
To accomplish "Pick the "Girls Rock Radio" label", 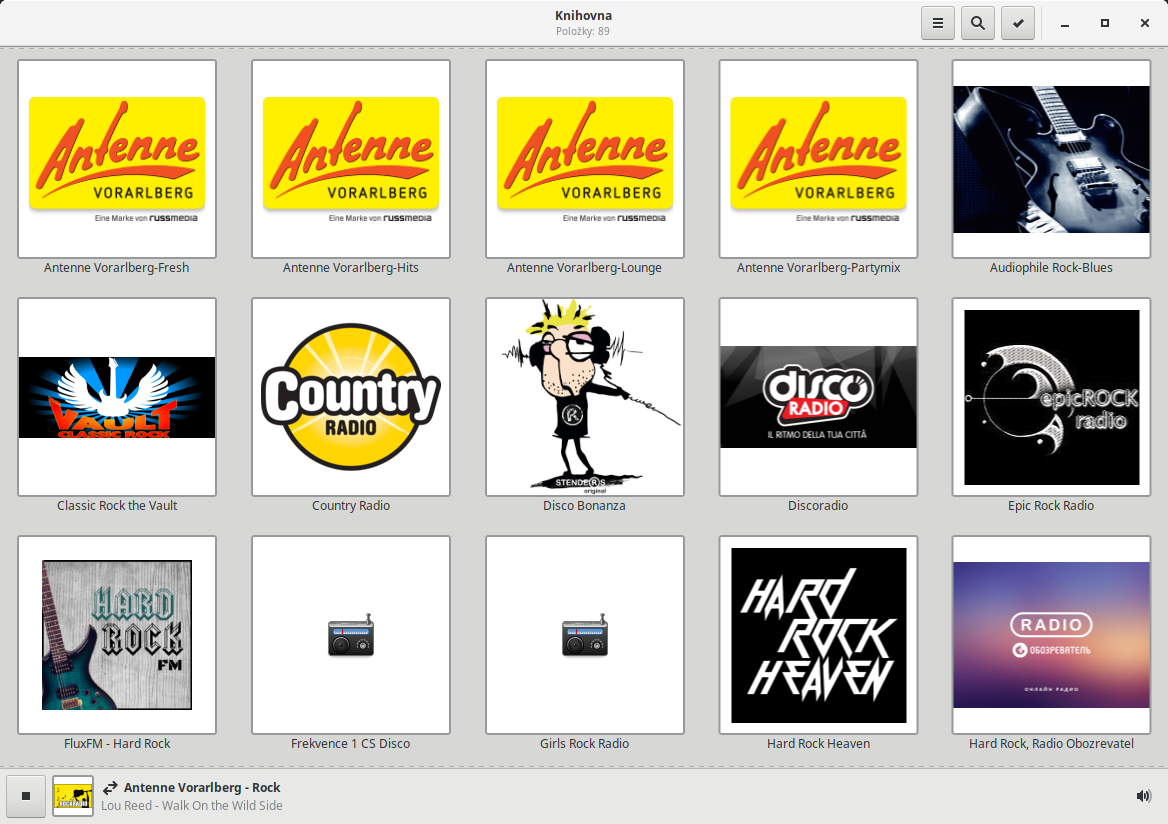I will point(584,744).
